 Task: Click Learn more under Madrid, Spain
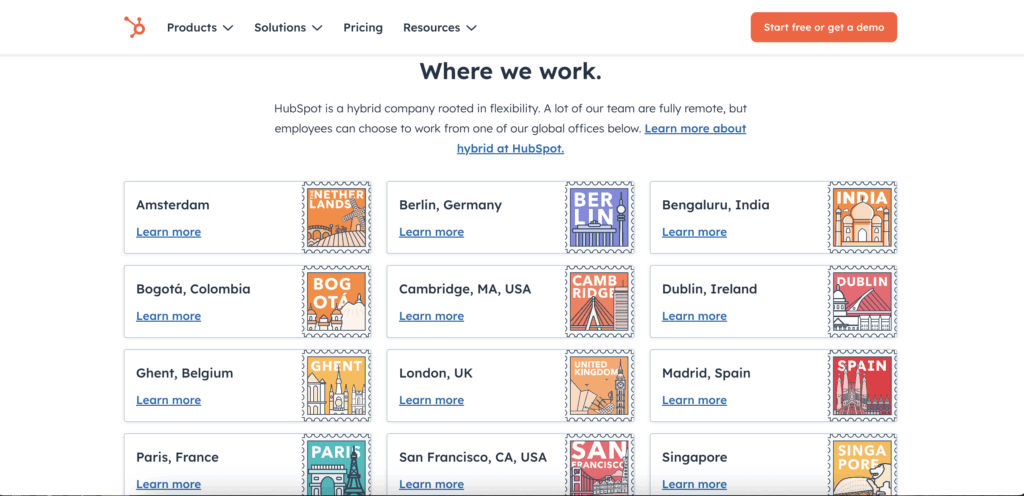(x=694, y=400)
